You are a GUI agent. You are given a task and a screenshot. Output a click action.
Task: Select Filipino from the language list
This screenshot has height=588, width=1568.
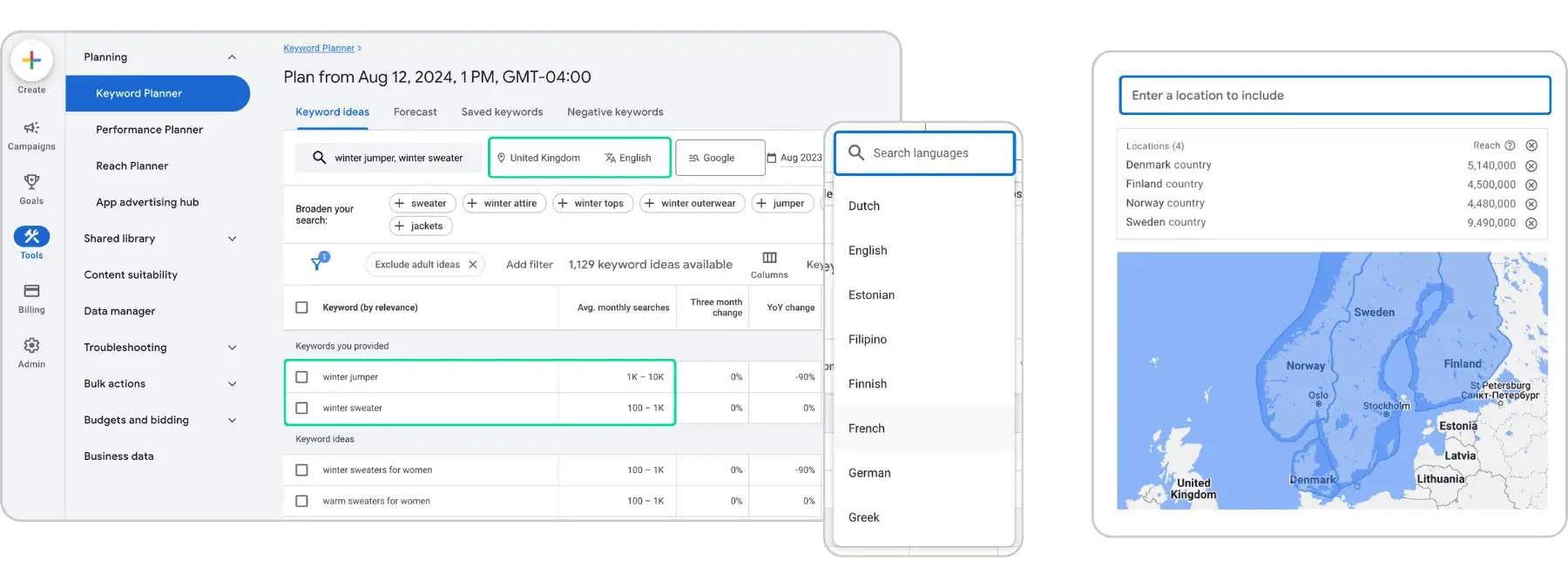coord(924,340)
